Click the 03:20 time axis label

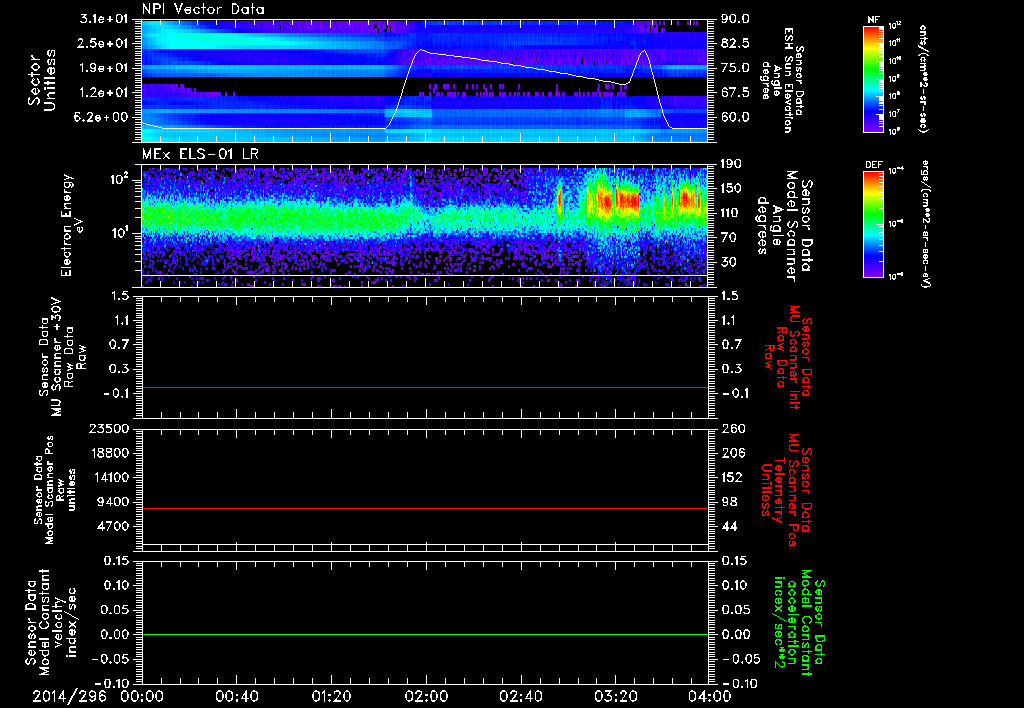pos(615,696)
